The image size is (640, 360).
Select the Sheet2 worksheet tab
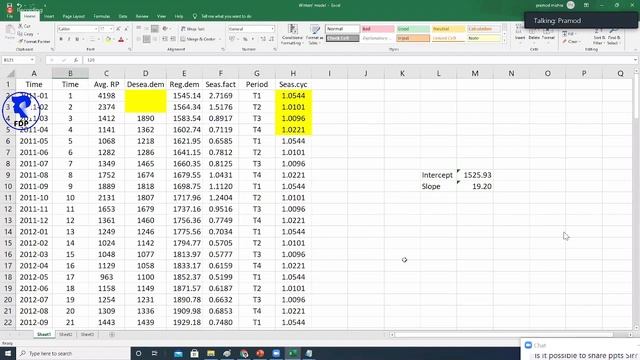pyautogui.click(x=65, y=334)
